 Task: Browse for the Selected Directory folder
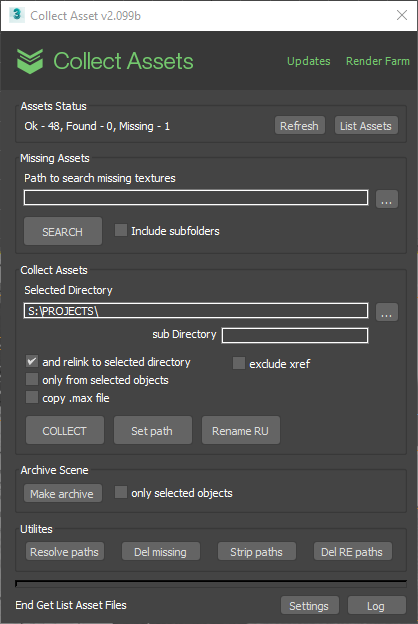point(387,312)
